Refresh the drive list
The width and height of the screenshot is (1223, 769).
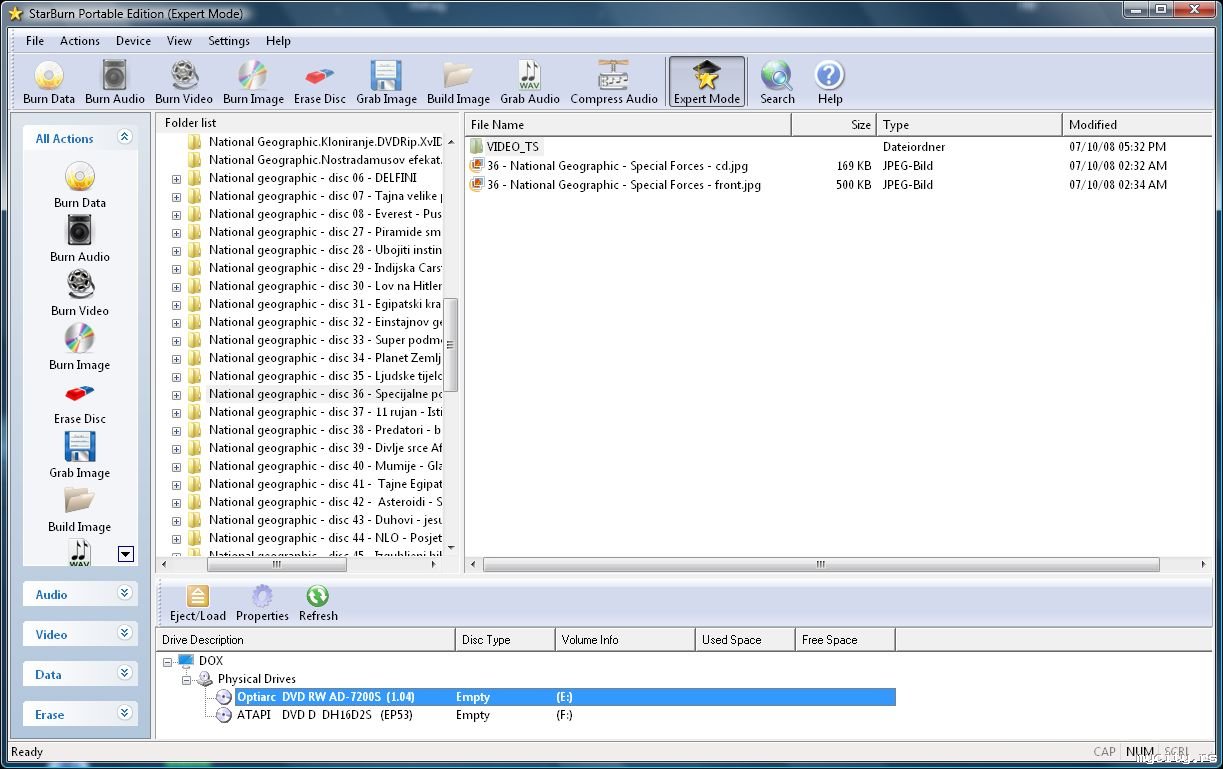coord(318,604)
